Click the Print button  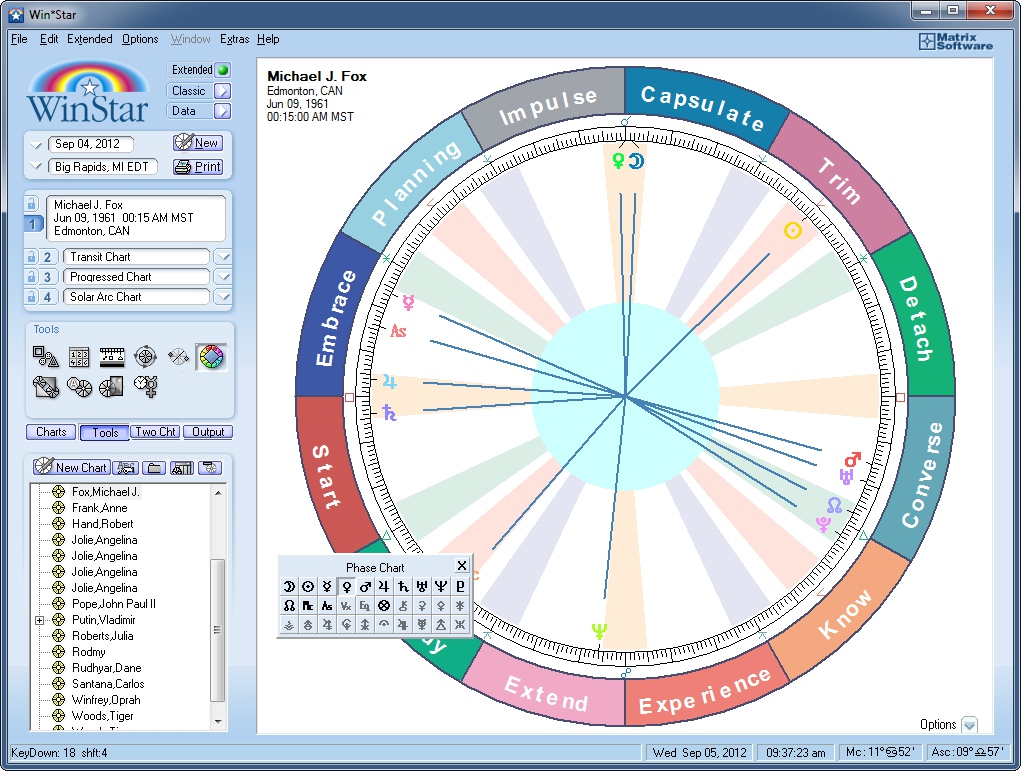(x=198, y=167)
